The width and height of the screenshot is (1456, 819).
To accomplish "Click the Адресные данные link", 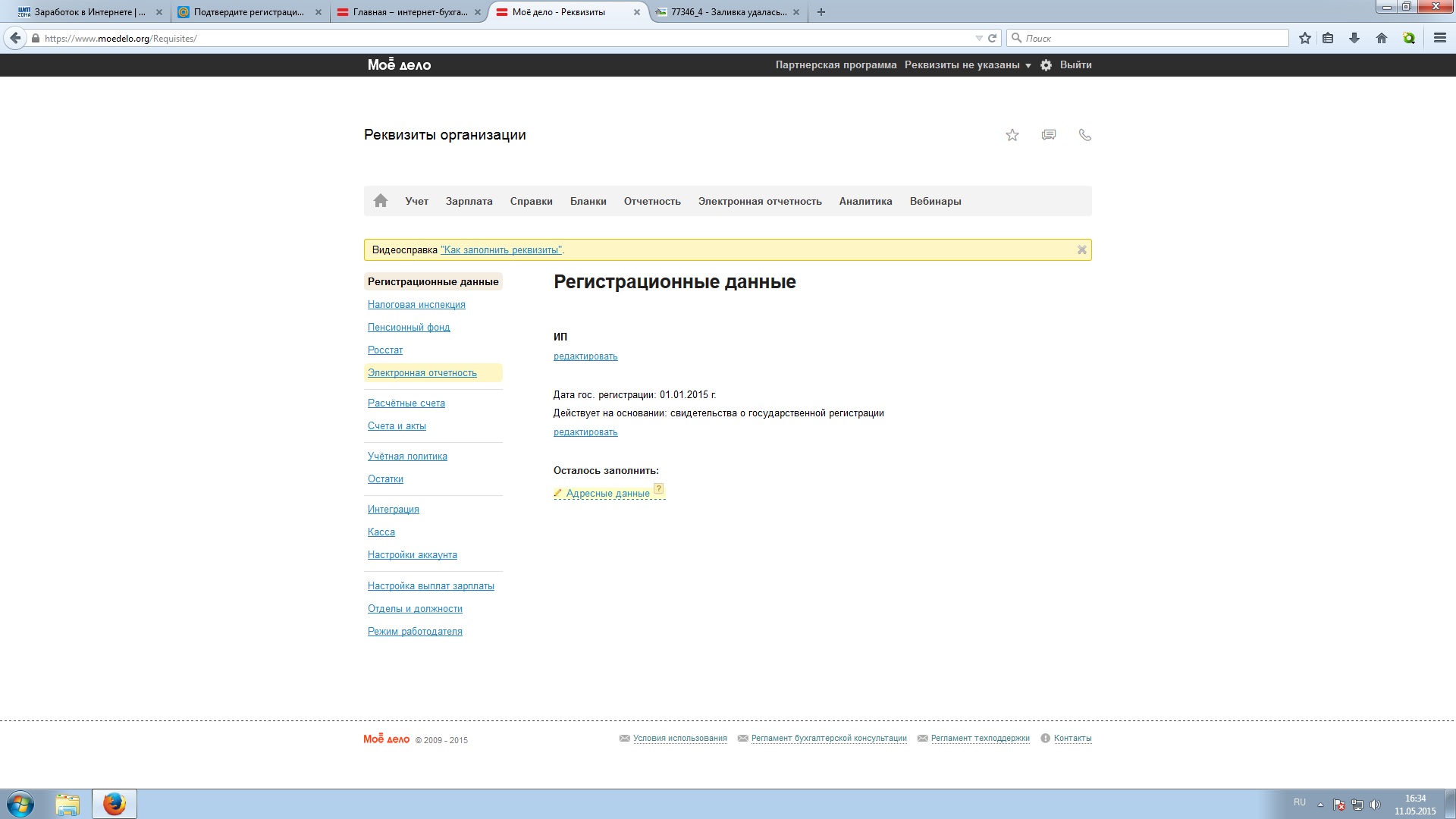I will 607,493.
